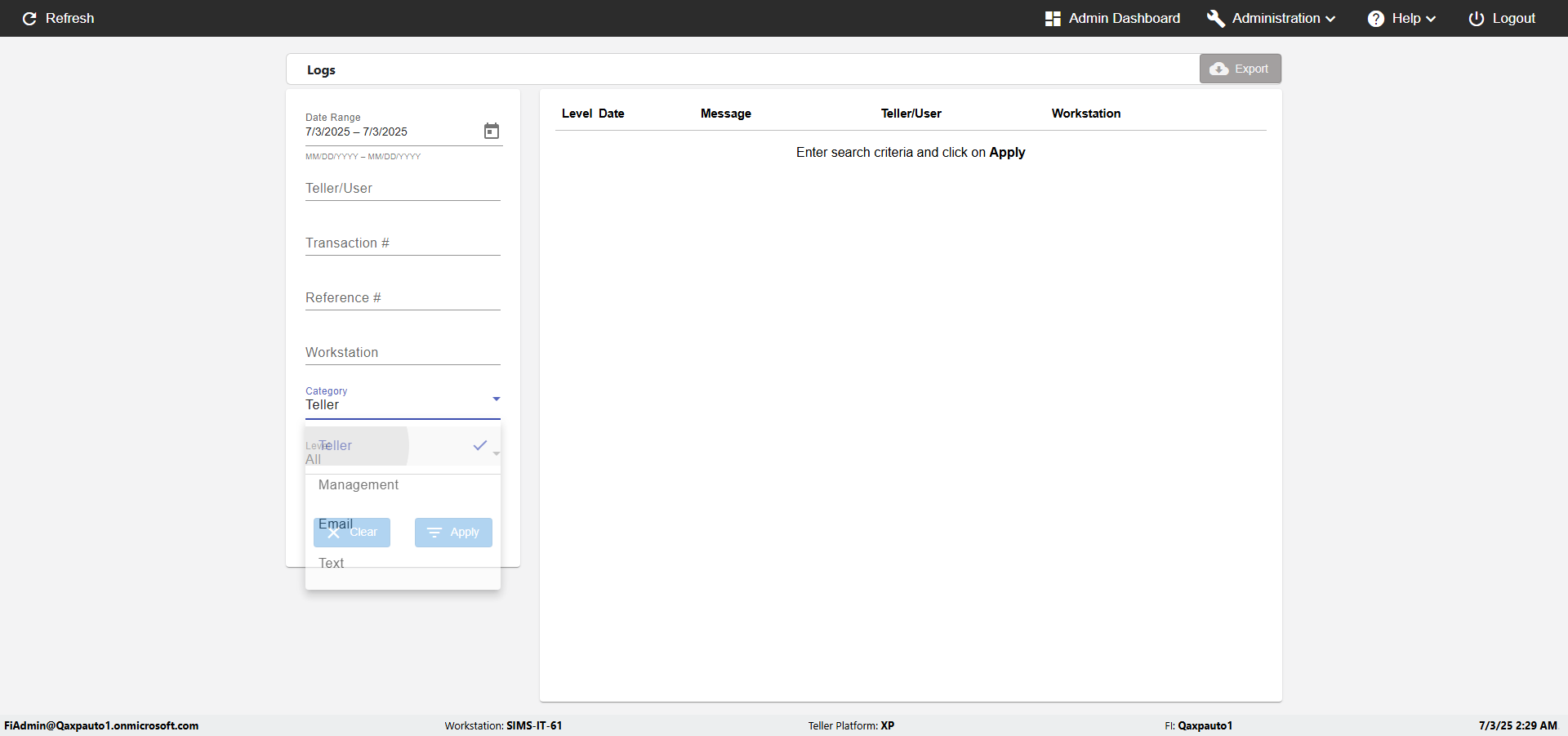The height and width of the screenshot is (736, 1568).
Task: Focus the Transaction # filter field
Action: tap(403, 243)
